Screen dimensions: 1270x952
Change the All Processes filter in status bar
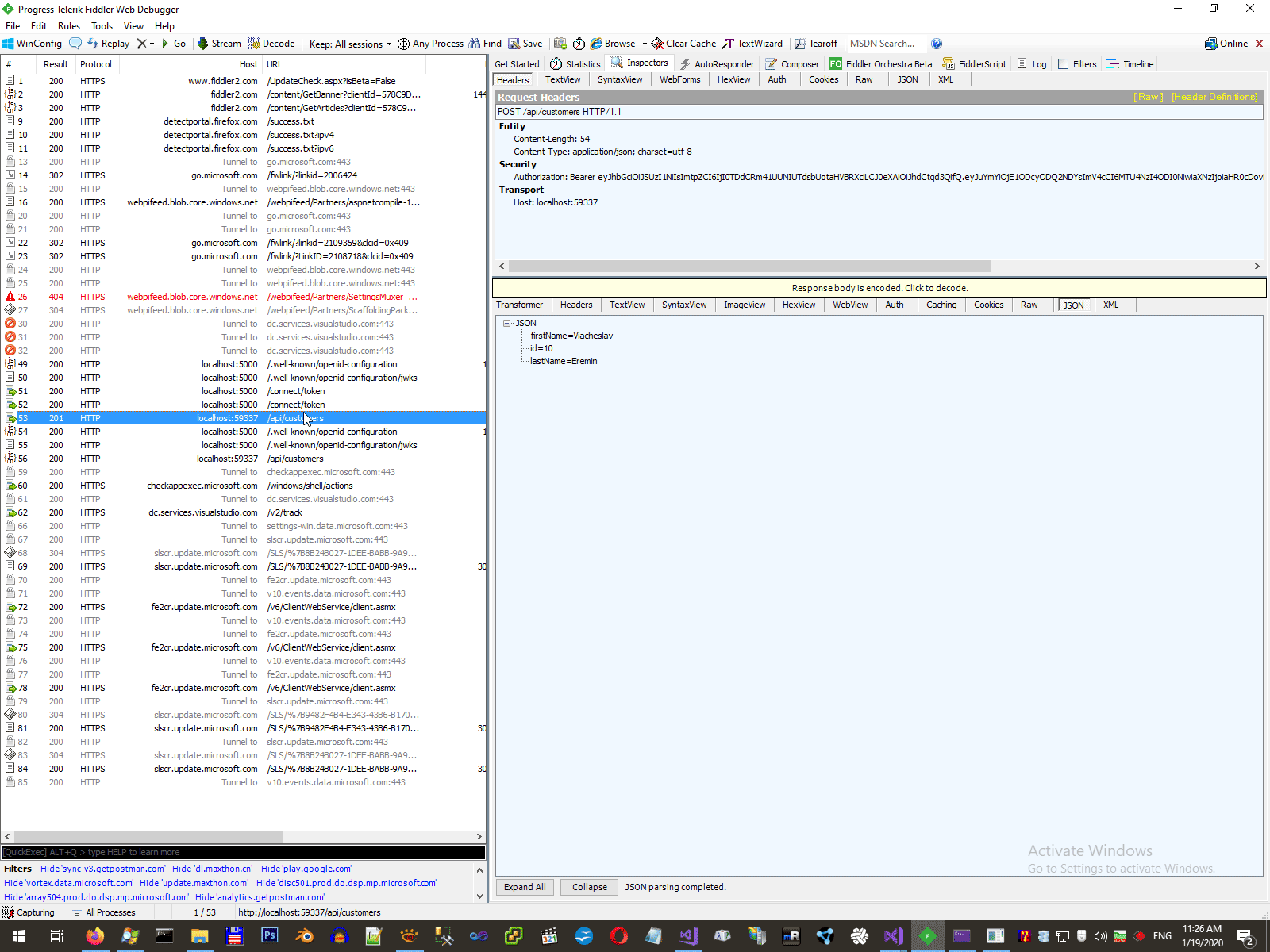click(104, 912)
